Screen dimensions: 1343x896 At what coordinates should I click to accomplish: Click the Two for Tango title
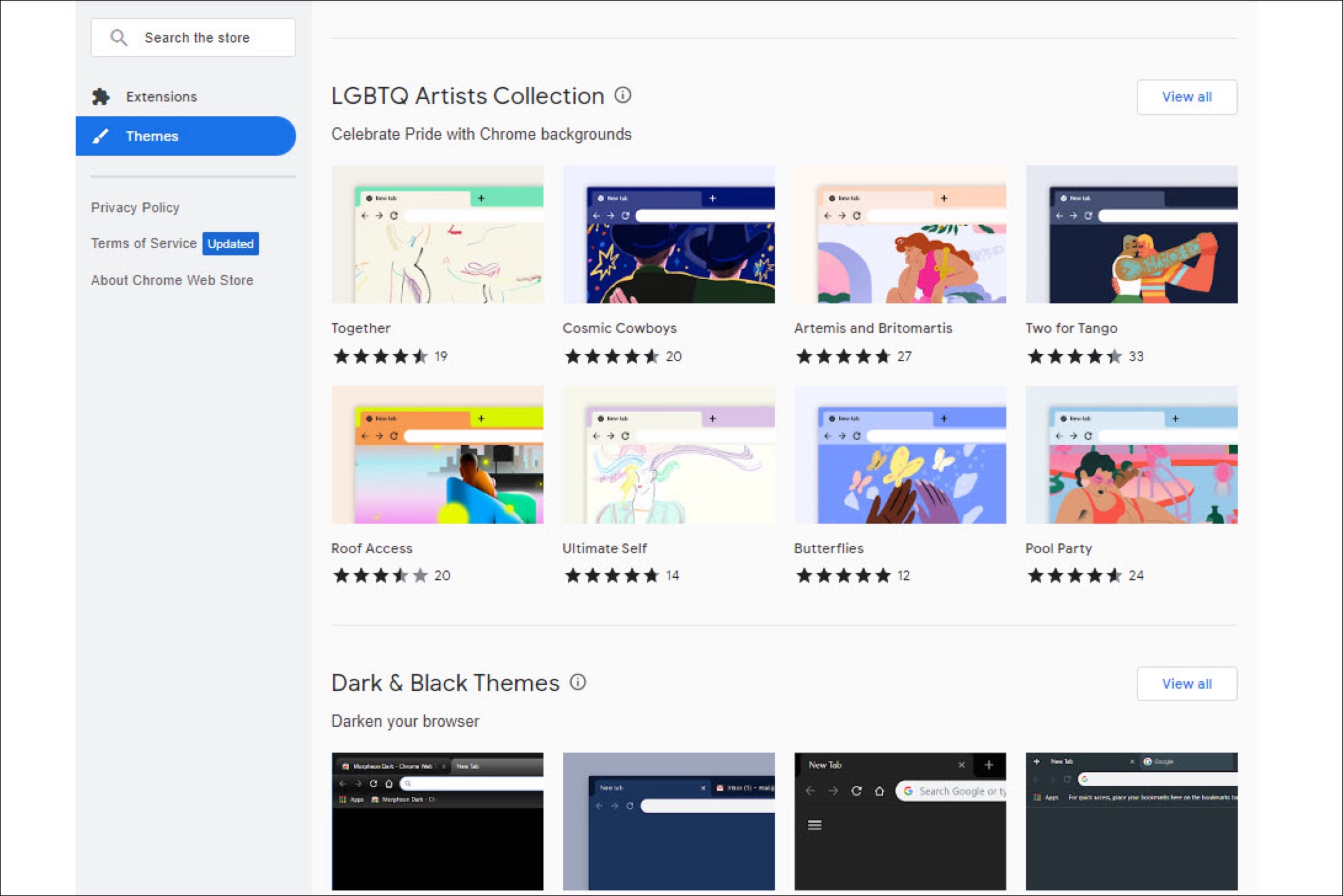1072,328
